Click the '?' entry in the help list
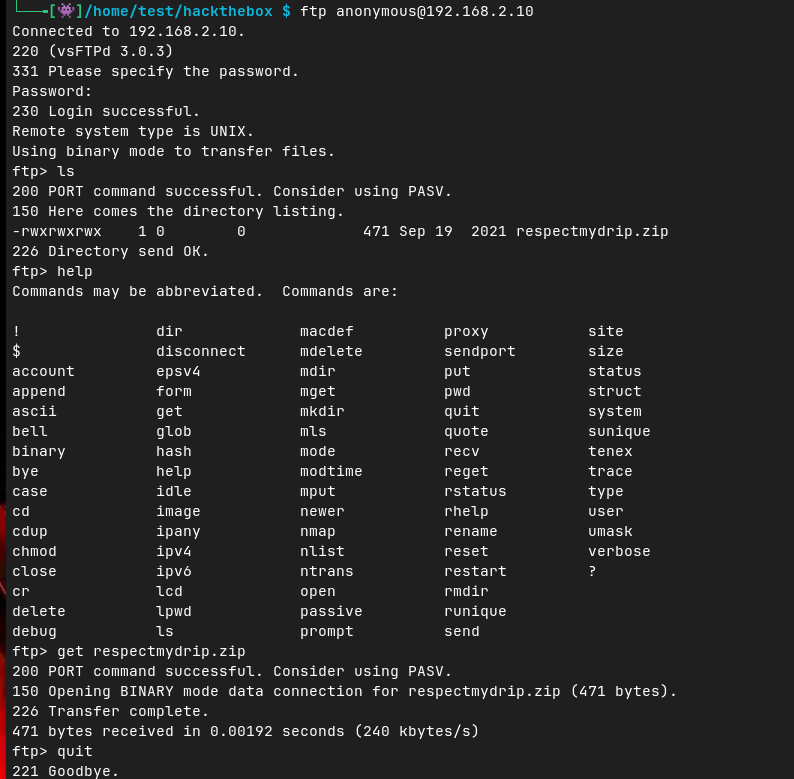The image size is (794, 779). click(x=593, y=571)
